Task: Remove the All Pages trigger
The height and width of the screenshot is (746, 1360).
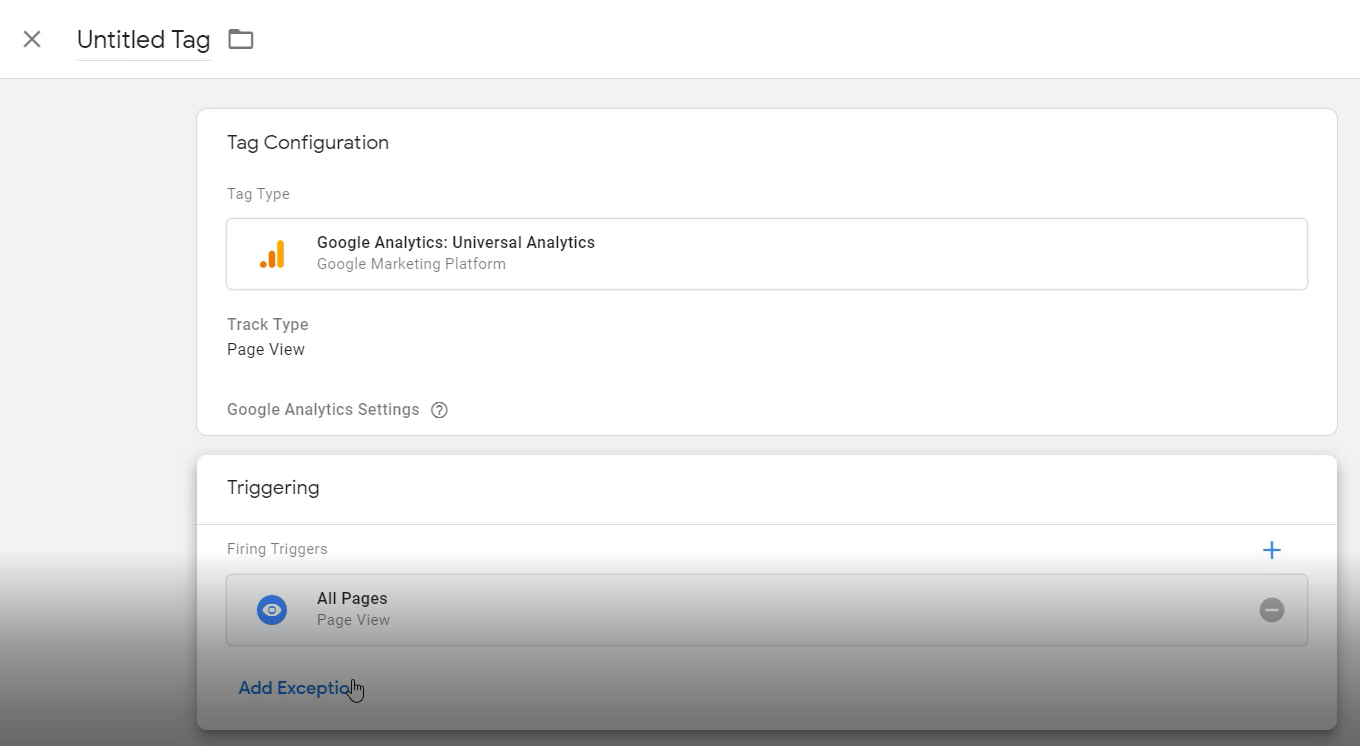Action: pos(1271,610)
